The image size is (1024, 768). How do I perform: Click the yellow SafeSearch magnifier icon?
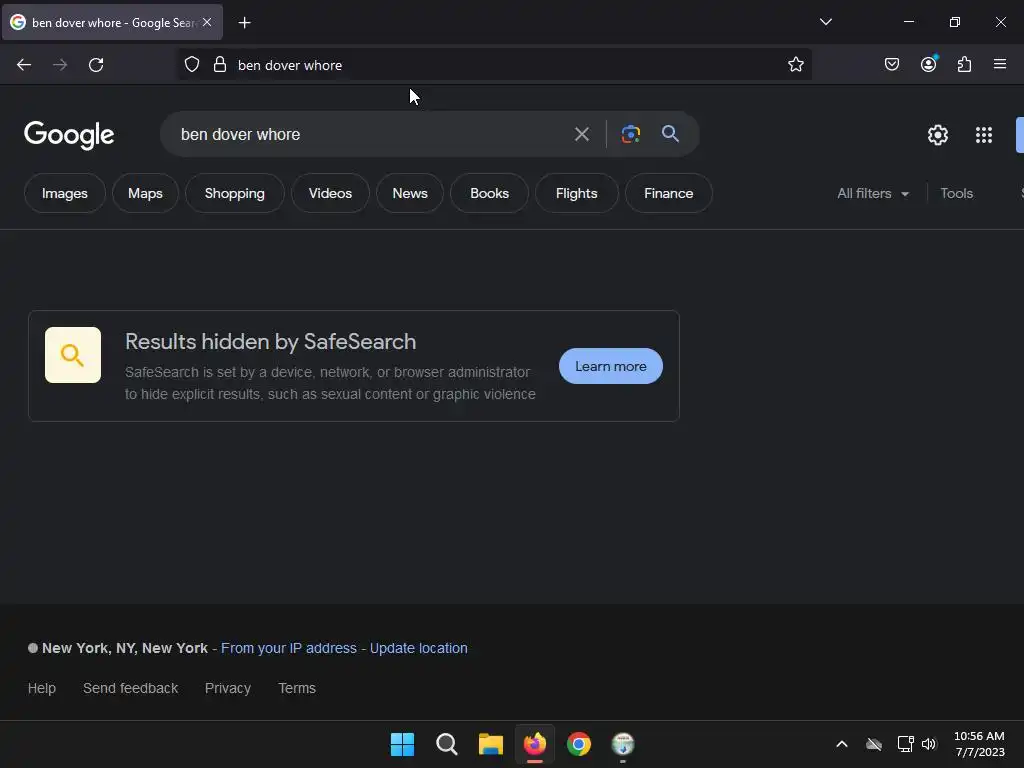[x=72, y=355]
